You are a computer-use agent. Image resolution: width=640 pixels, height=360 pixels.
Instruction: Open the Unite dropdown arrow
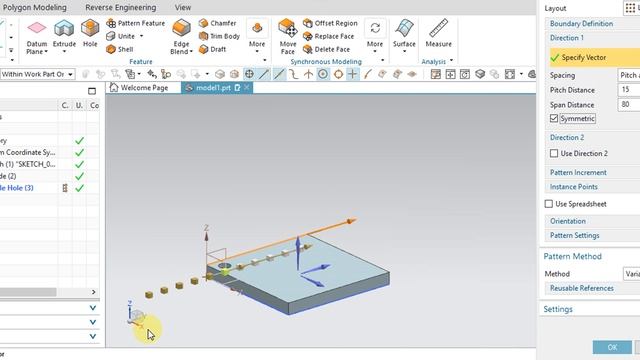click(142, 36)
